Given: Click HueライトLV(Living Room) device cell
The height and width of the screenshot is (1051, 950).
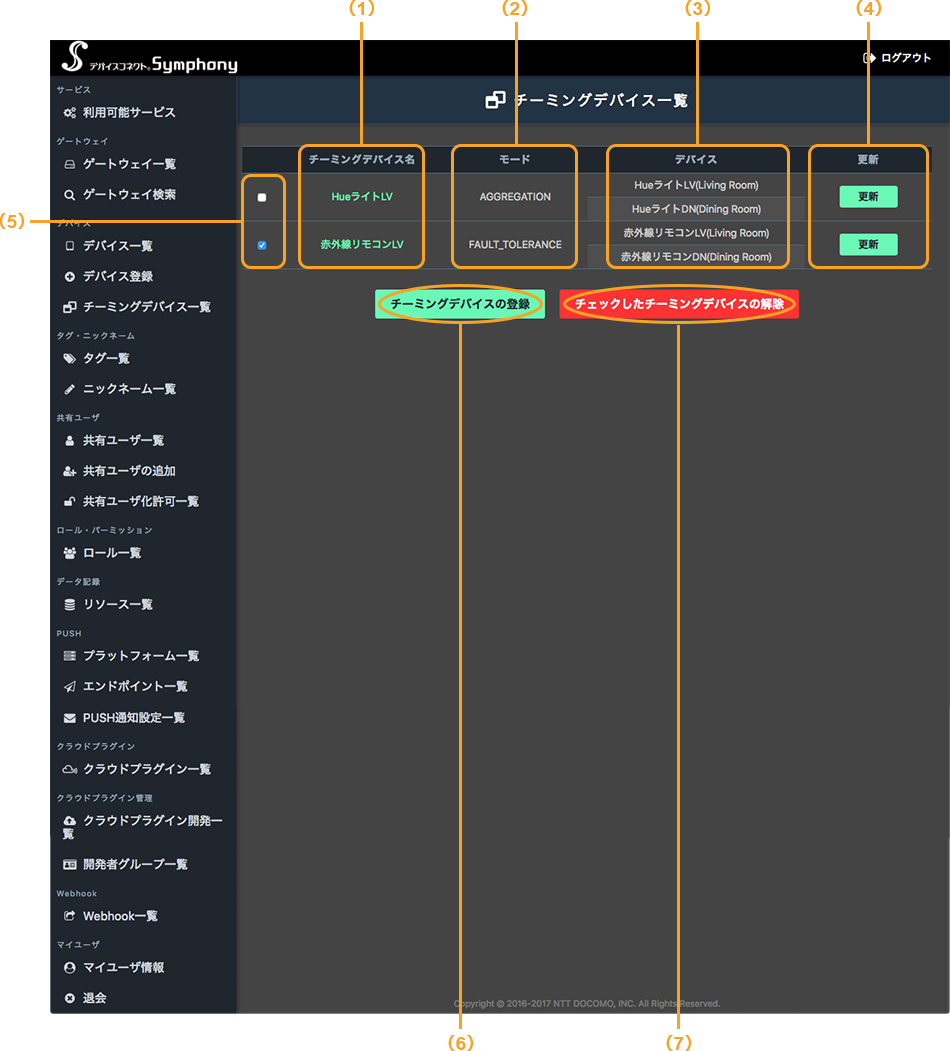Looking at the screenshot, I should pyautogui.click(x=696, y=185).
